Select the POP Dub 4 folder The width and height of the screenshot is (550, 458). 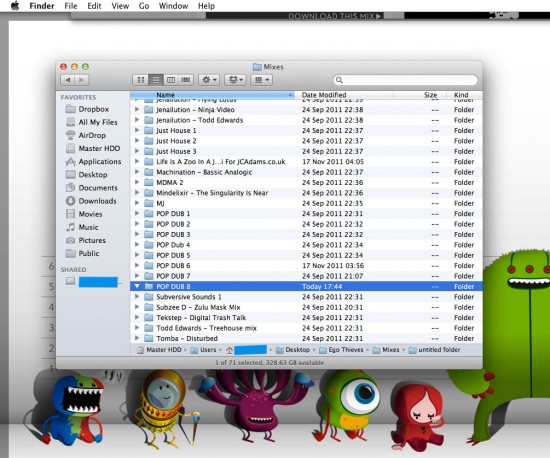click(306, 244)
